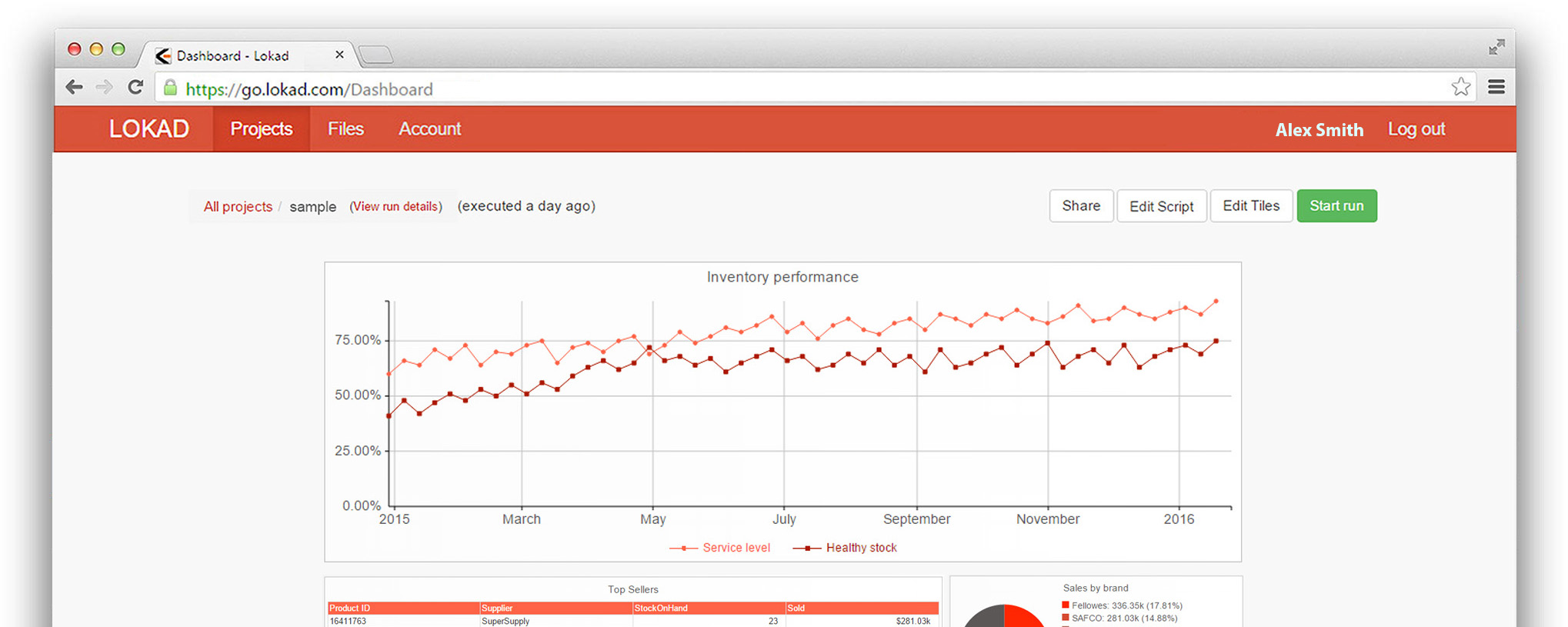
Task: Toggle the Service level legend entry
Action: [719, 548]
